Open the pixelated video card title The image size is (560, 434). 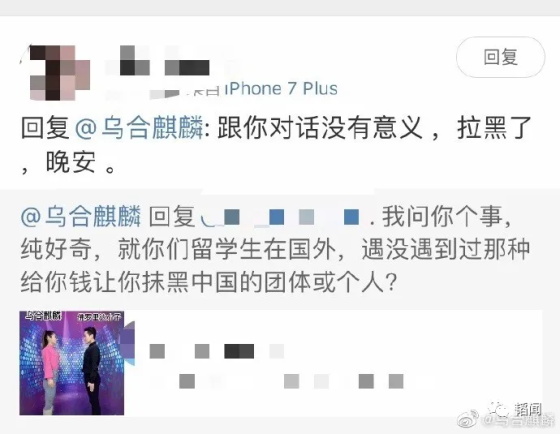[217, 351]
